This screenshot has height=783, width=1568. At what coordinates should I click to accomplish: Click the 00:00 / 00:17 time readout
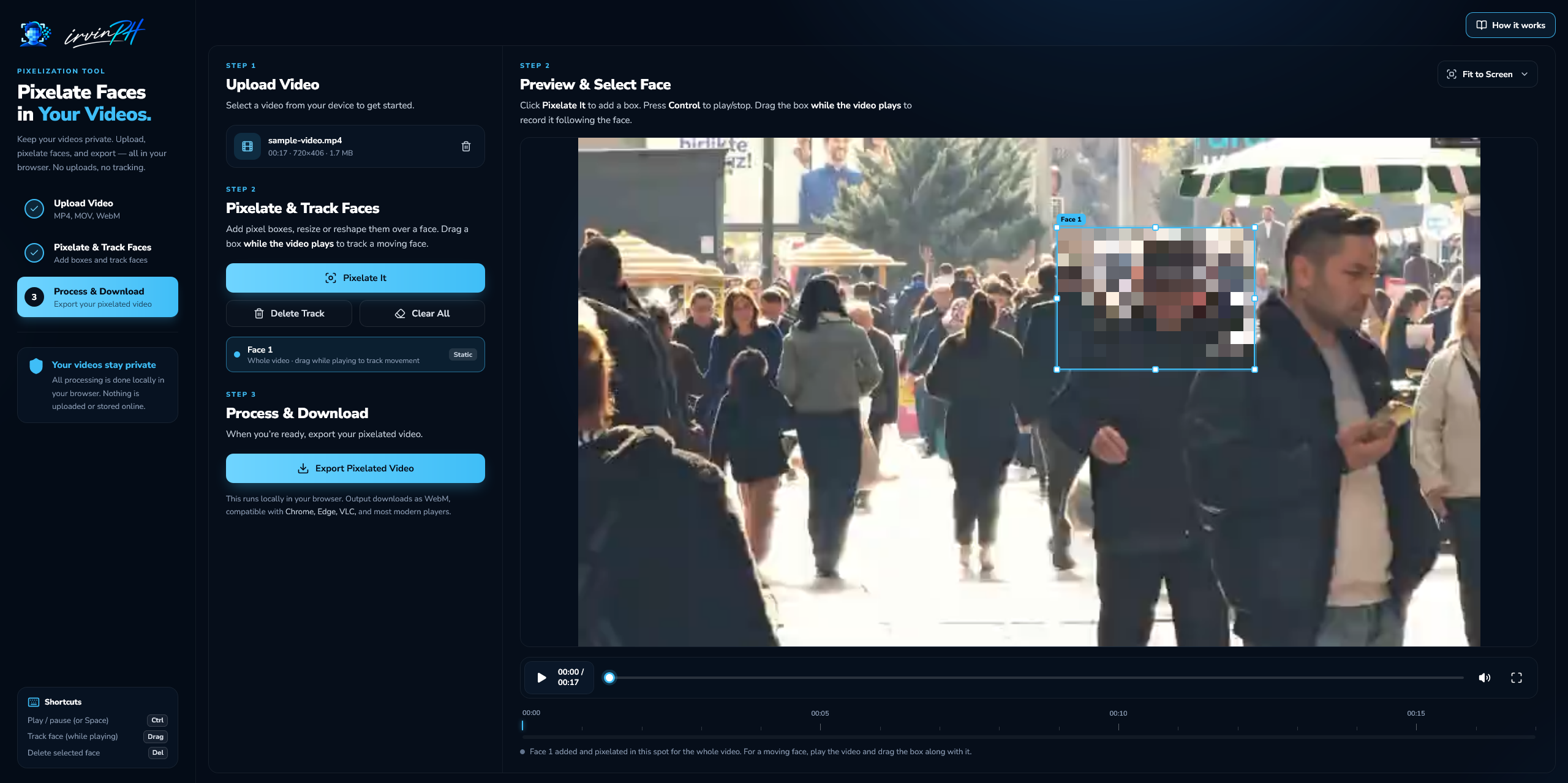pos(571,677)
